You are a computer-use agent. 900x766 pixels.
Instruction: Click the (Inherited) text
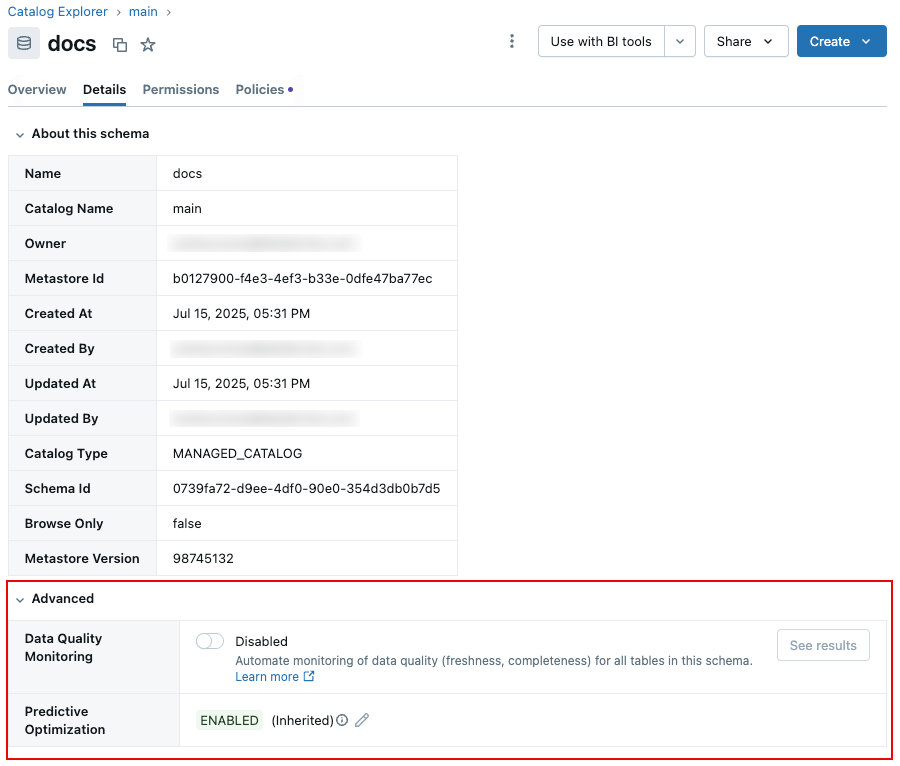tap(302, 720)
